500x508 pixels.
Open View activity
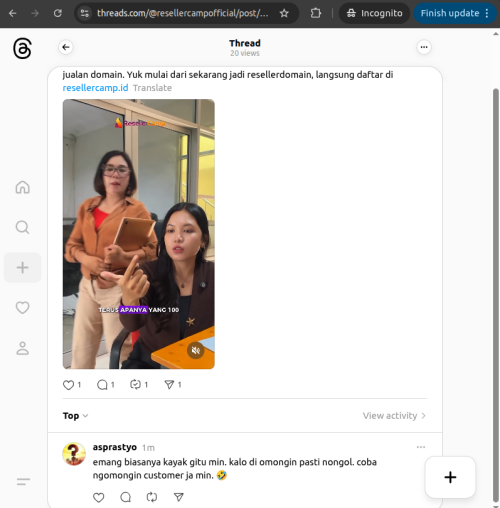click(x=394, y=416)
